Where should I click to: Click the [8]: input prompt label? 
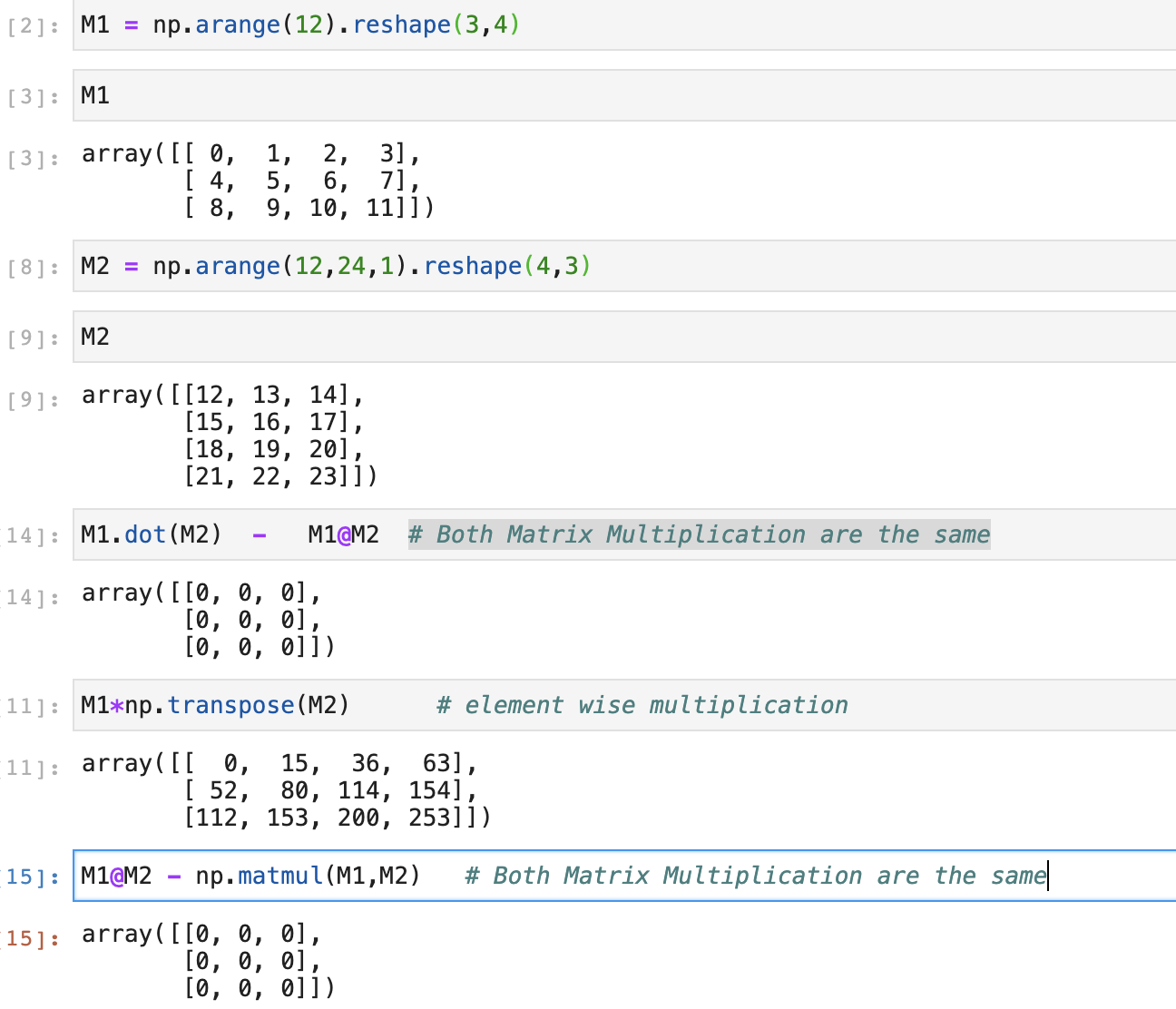[33, 267]
